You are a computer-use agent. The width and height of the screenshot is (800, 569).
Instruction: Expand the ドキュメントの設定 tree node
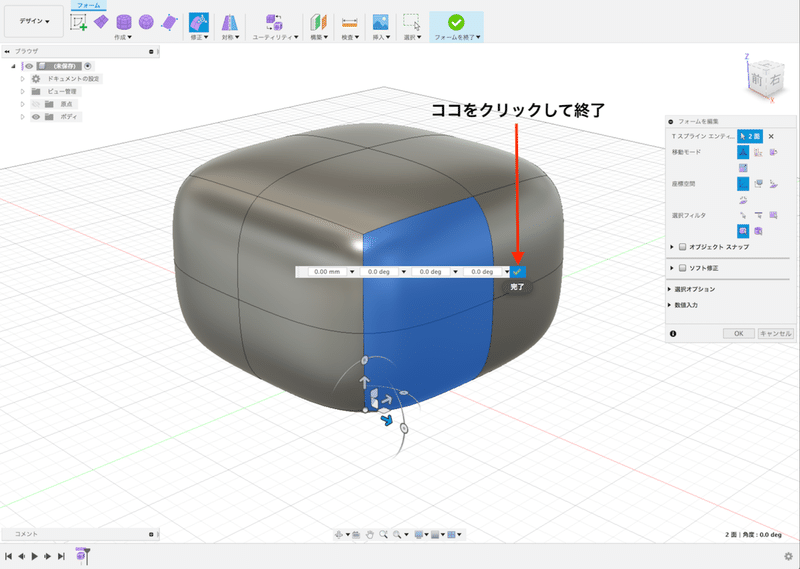coord(22,79)
